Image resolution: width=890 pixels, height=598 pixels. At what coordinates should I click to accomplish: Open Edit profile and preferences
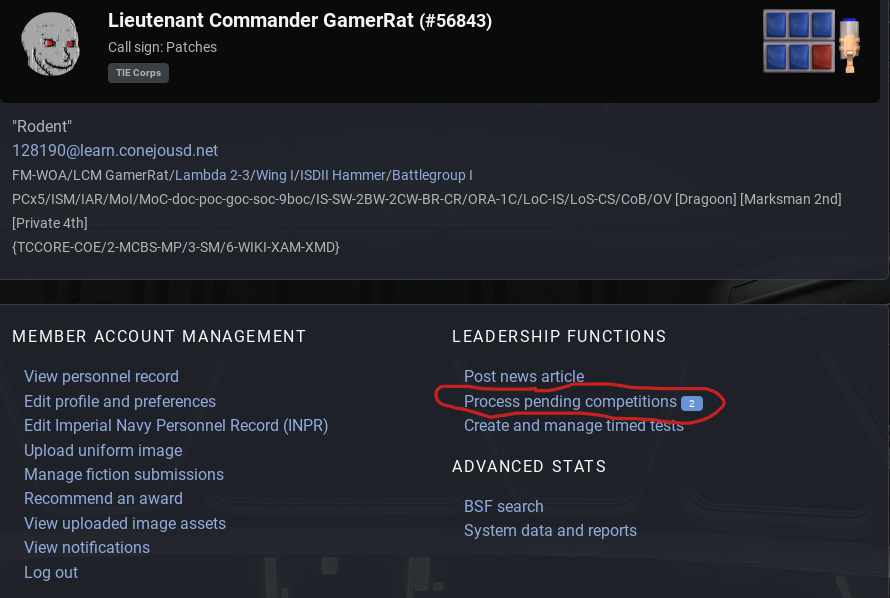click(x=120, y=401)
